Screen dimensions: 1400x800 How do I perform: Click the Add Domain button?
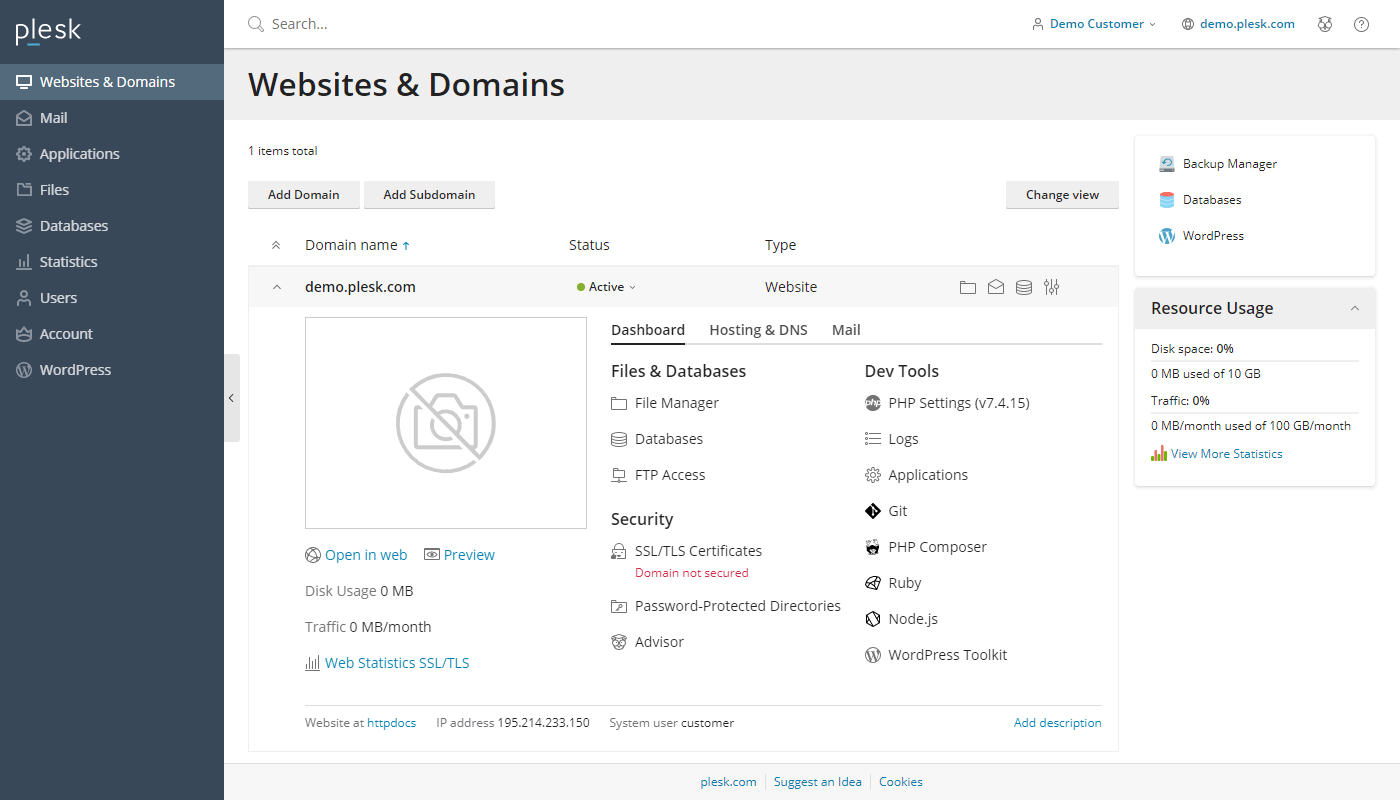coord(304,195)
